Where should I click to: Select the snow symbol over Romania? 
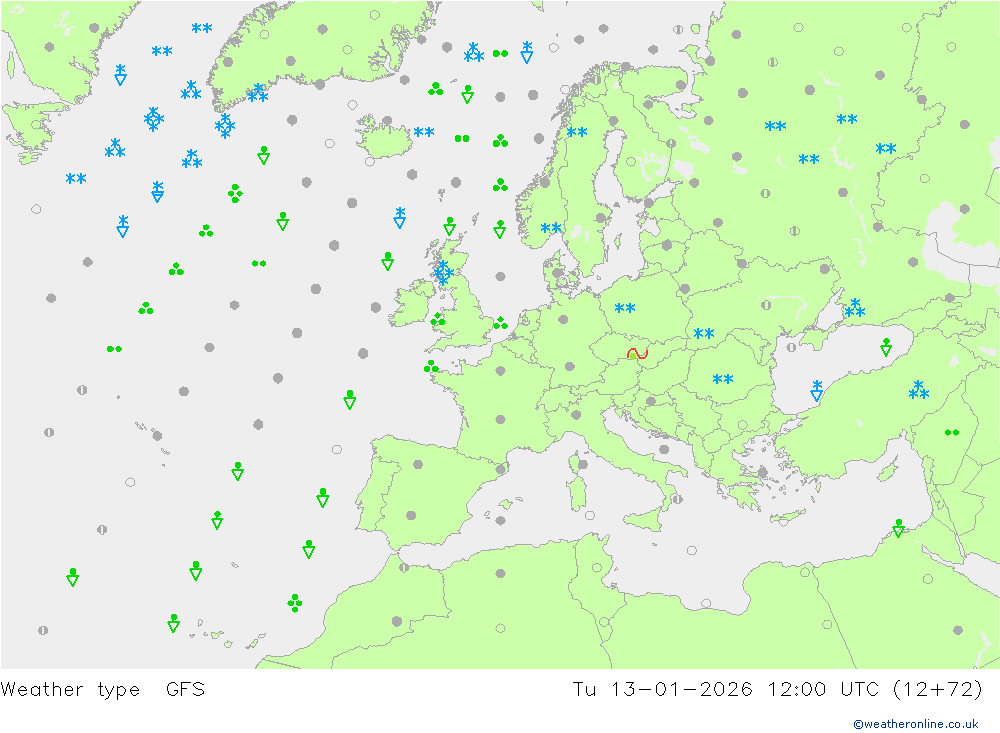(723, 379)
